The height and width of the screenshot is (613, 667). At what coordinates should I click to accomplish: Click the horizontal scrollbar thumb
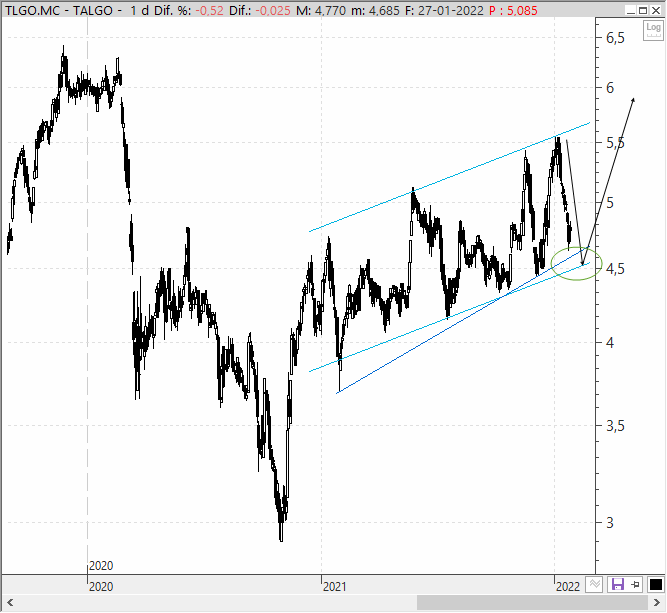coord(532,603)
